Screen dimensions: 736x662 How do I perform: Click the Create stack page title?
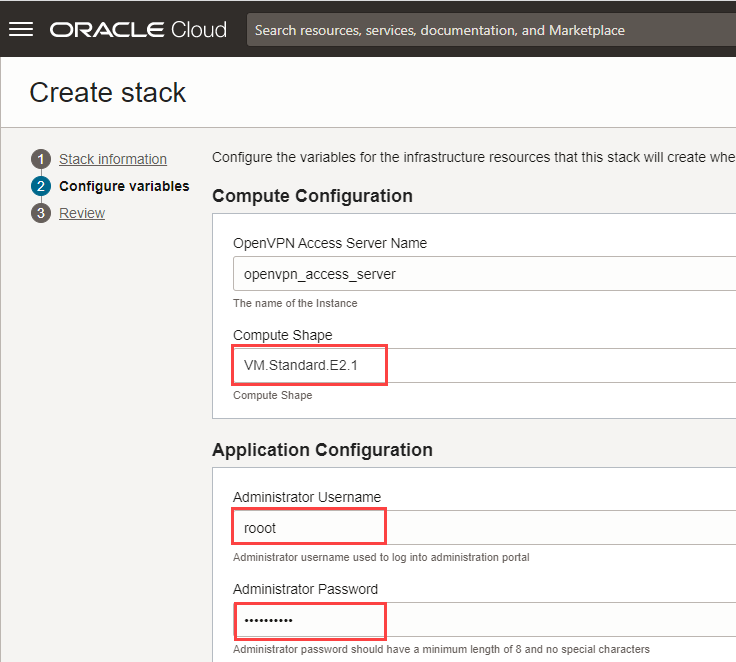pyautogui.click(x=107, y=92)
